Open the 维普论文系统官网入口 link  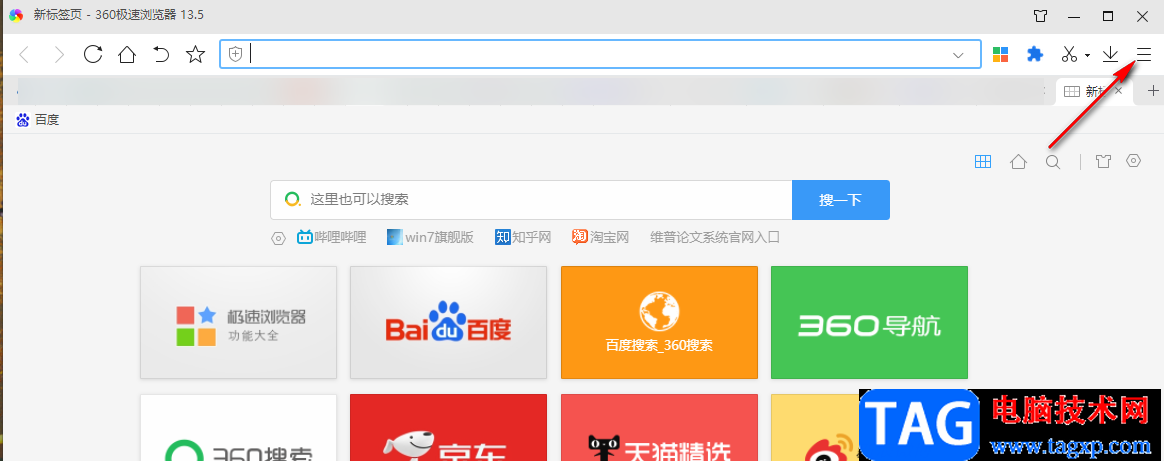[x=715, y=238]
